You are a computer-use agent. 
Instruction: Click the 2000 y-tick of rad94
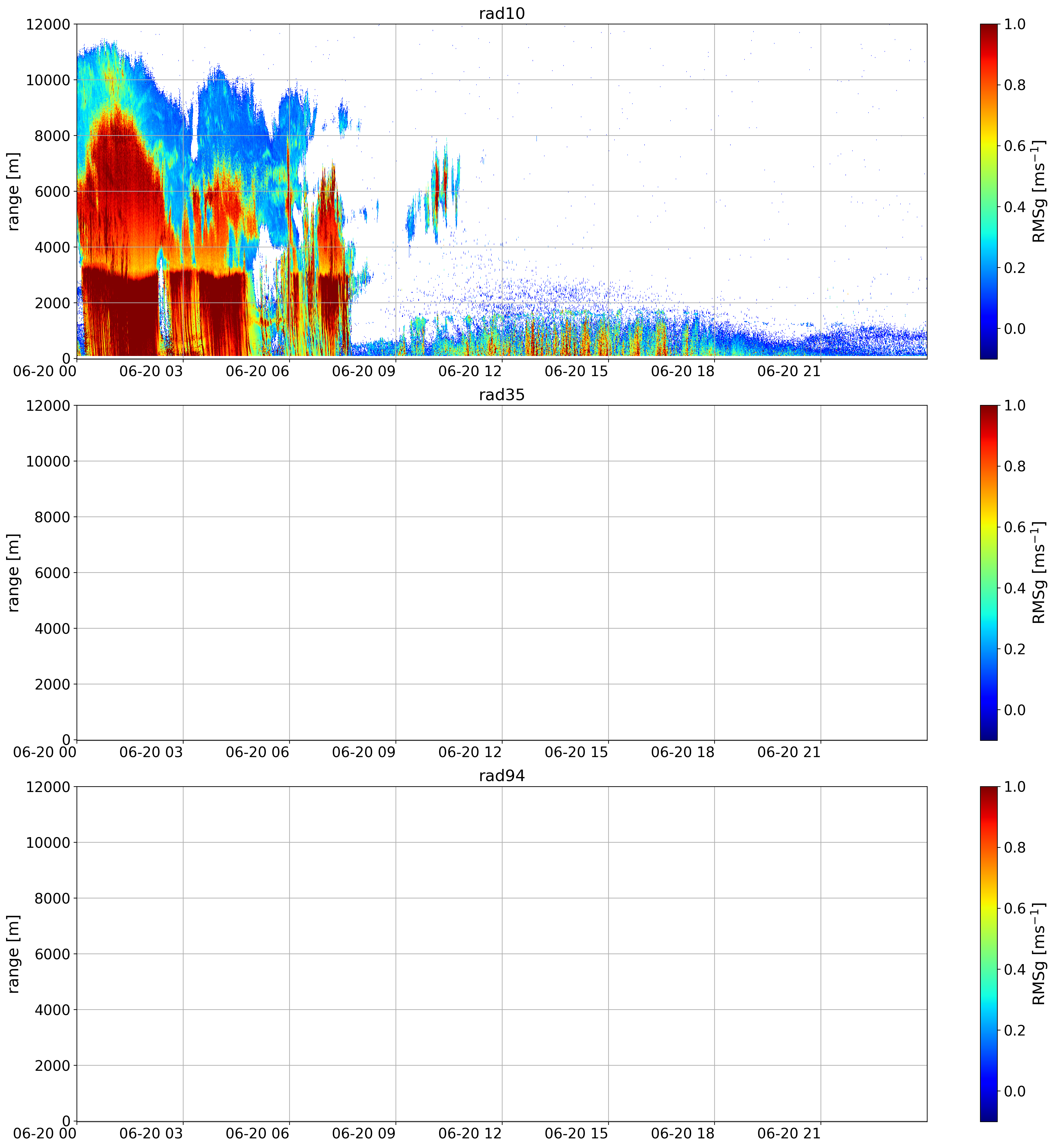click(x=53, y=1065)
